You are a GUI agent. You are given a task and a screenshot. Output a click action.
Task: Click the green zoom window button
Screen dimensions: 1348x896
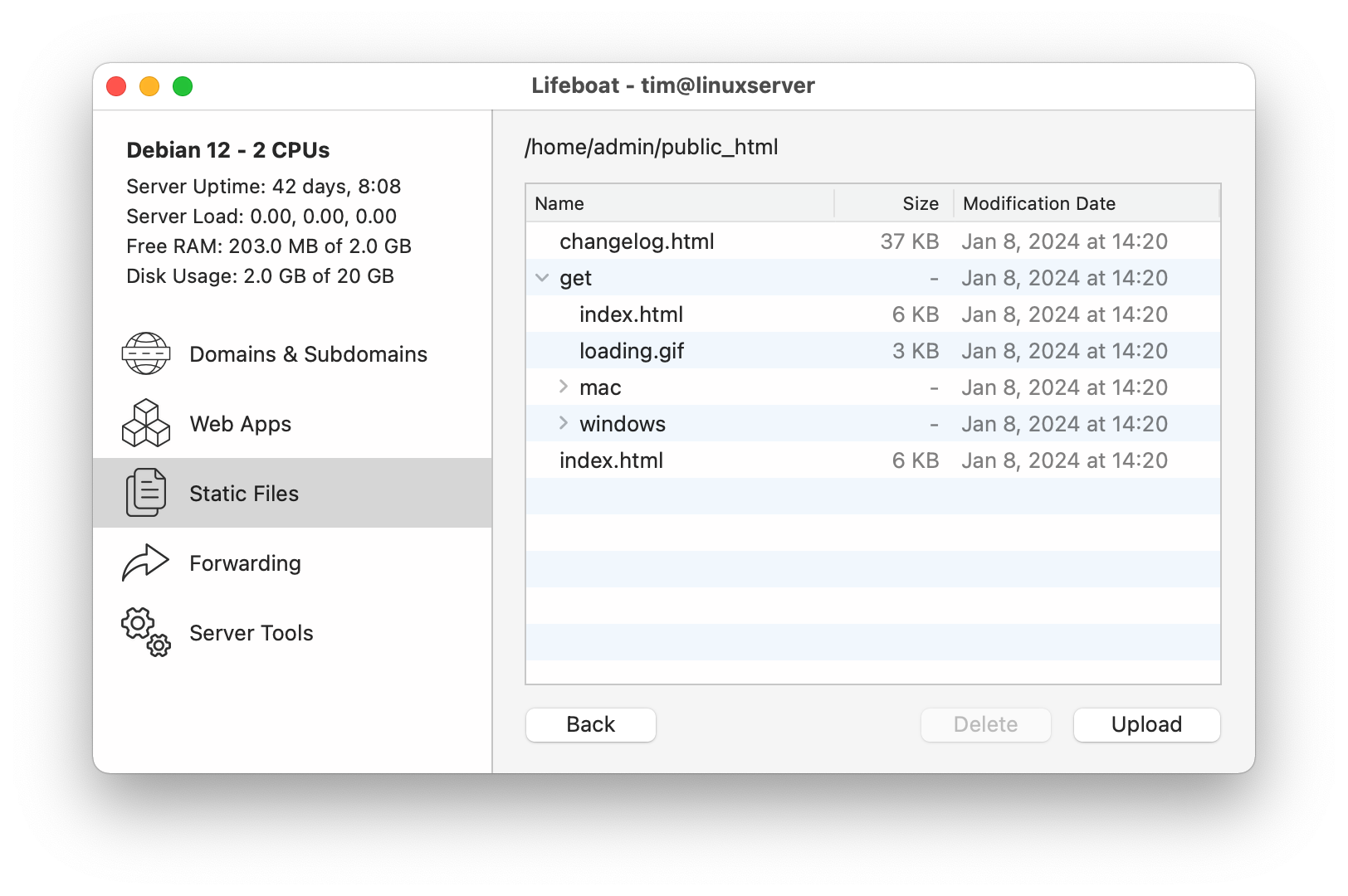183,86
